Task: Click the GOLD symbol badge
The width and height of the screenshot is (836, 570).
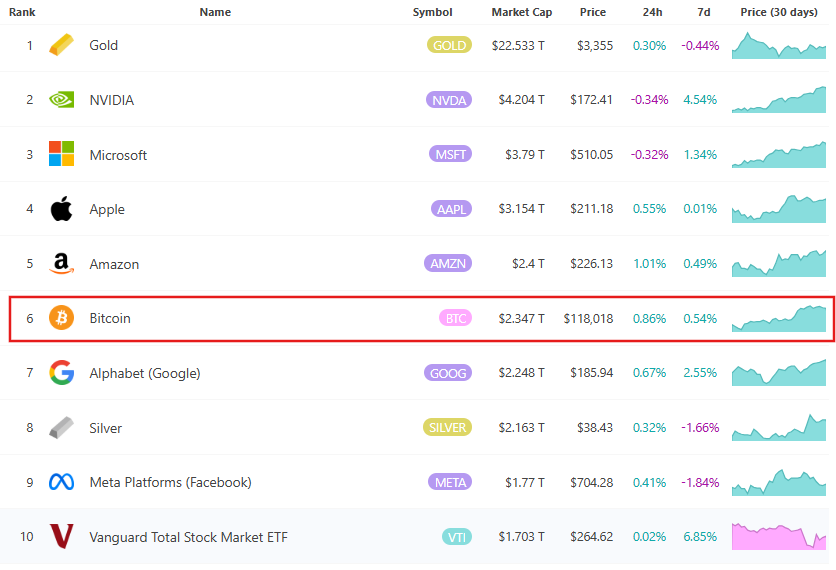Action: 449,45
